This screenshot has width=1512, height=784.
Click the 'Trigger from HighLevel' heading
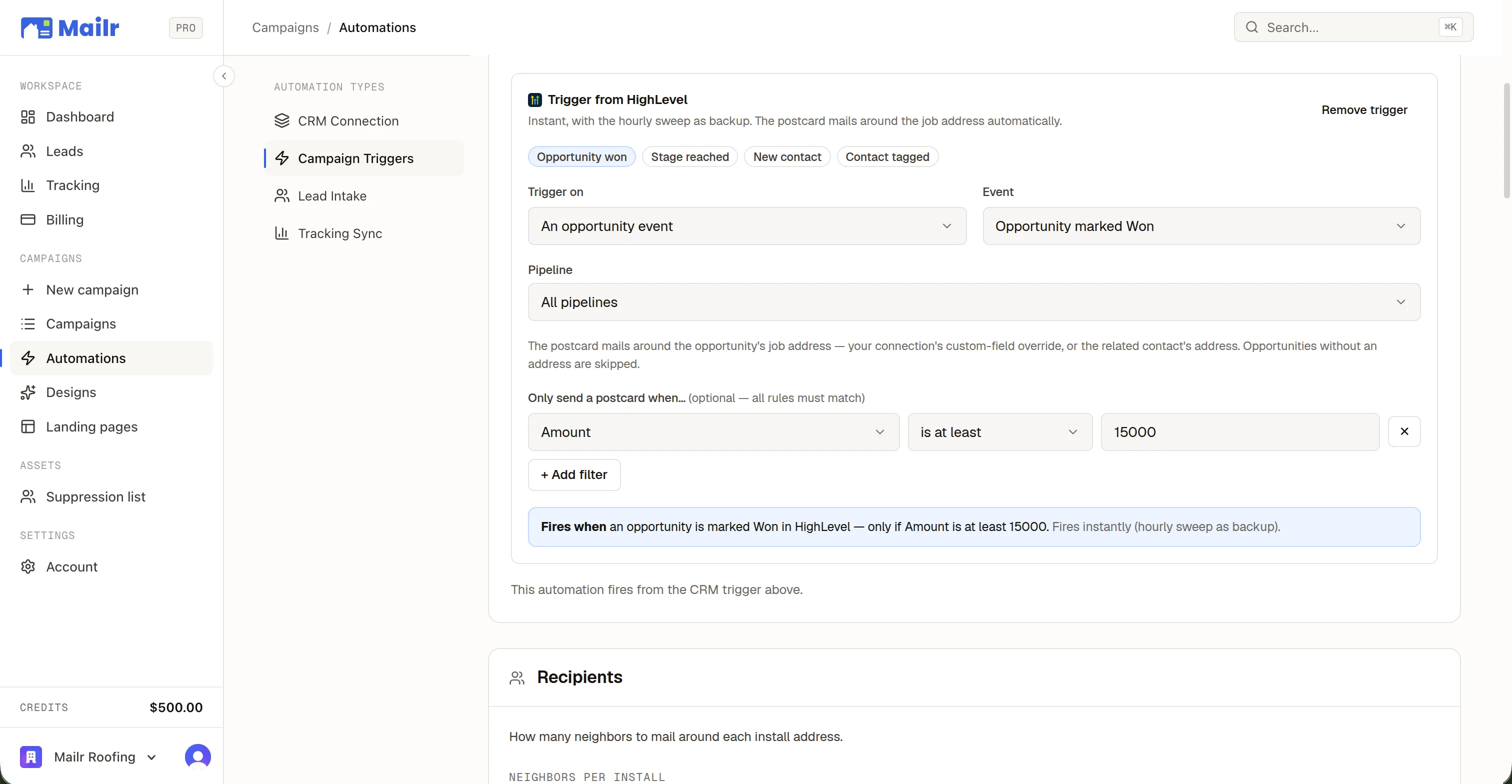[617, 100]
